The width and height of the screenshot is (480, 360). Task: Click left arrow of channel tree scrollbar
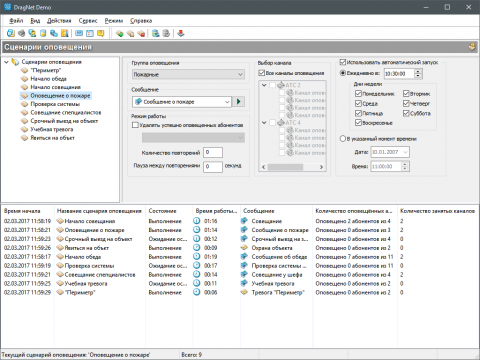click(x=263, y=167)
